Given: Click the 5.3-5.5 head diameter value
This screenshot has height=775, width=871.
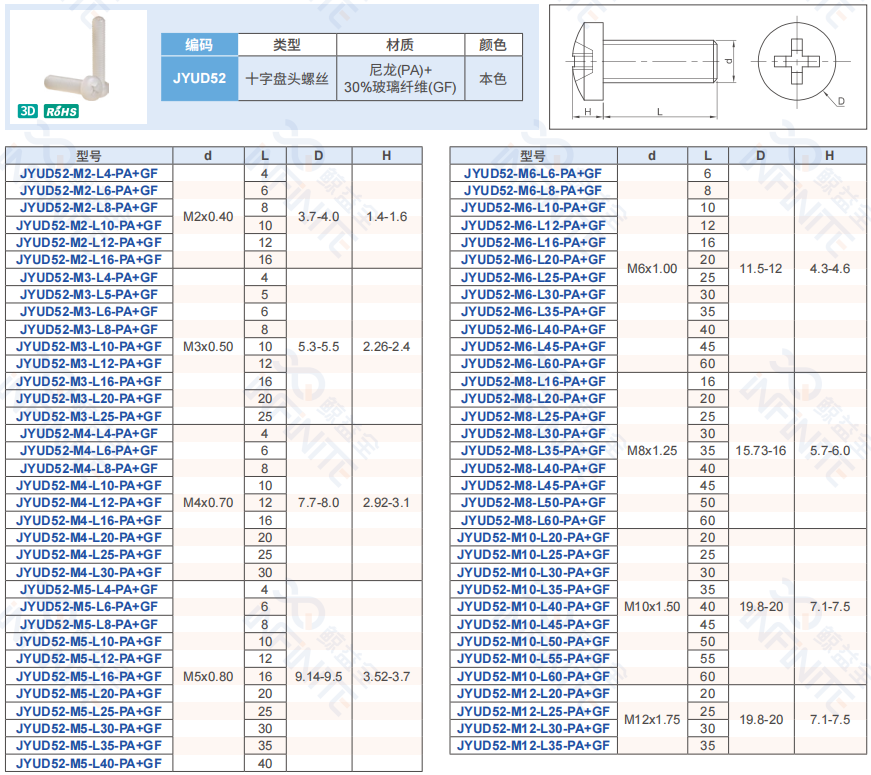Looking at the screenshot, I should coord(318,347).
